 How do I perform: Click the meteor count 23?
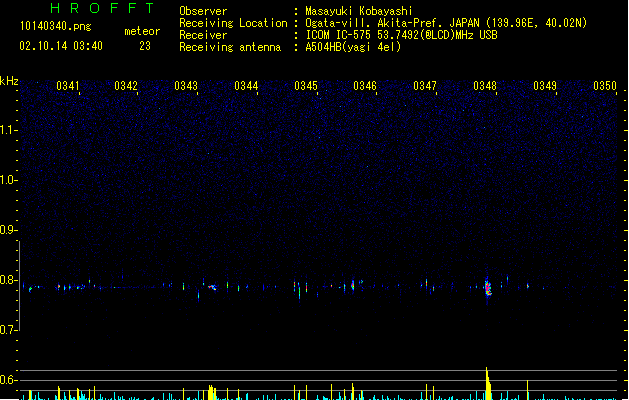point(145,46)
